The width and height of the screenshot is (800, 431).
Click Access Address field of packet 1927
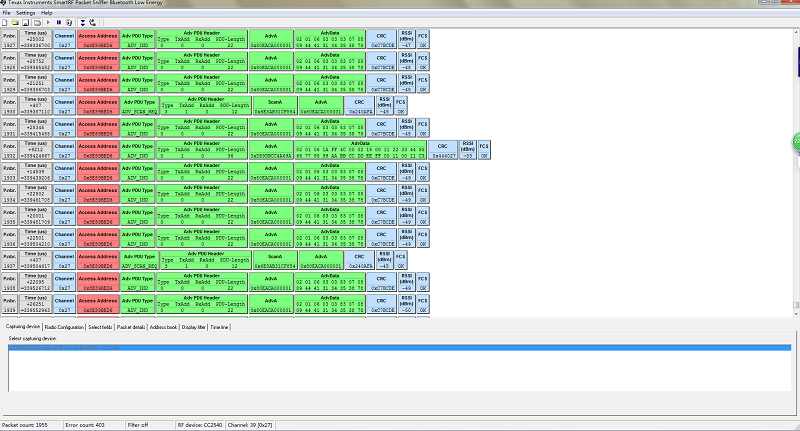(x=98, y=39)
